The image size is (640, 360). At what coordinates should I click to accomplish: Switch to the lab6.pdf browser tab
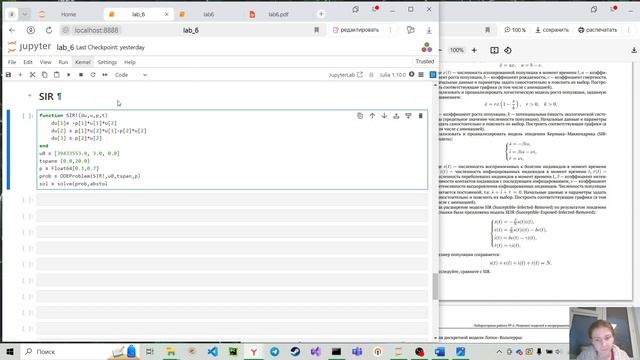point(278,14)
